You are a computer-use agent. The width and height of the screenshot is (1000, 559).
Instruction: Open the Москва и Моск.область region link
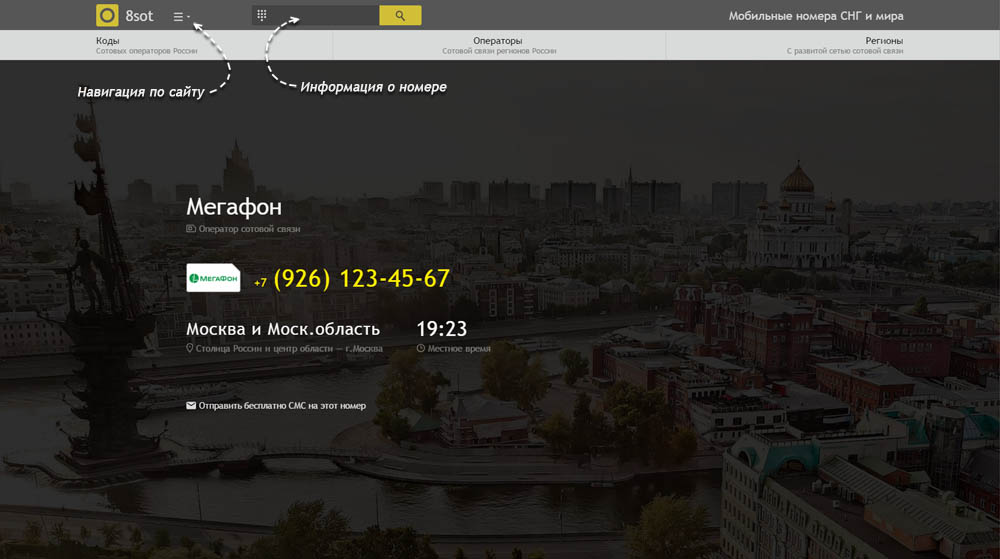[x=283, y=329]
